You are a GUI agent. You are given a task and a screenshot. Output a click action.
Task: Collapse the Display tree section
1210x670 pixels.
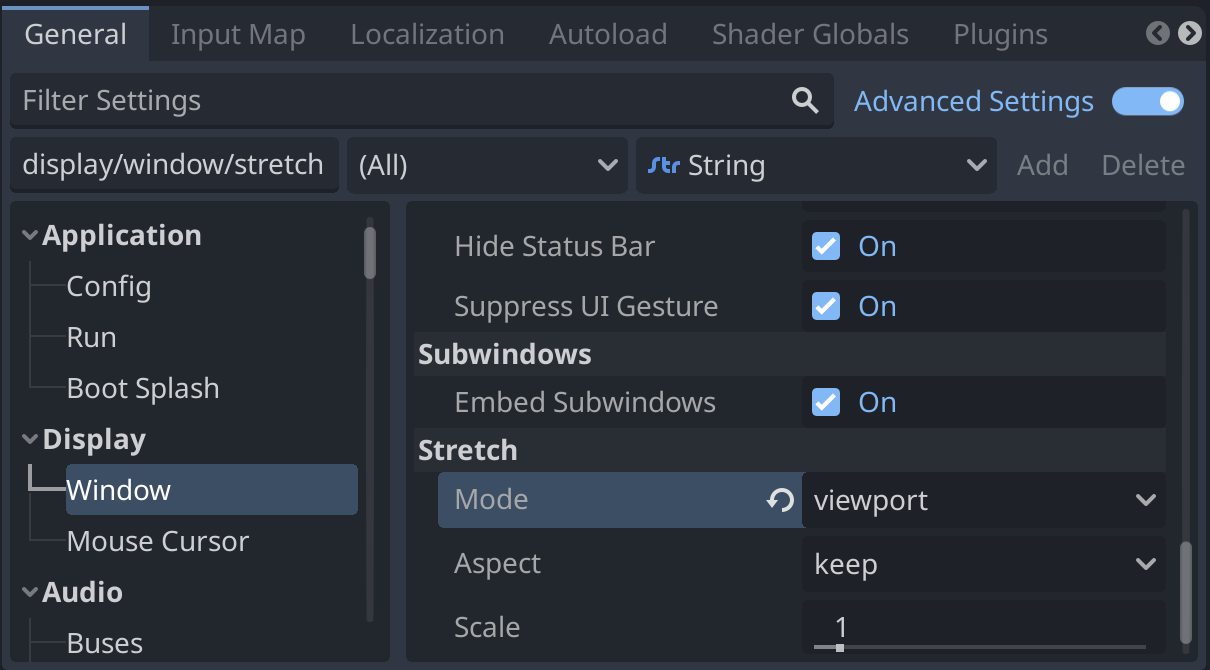coord(29,439)
